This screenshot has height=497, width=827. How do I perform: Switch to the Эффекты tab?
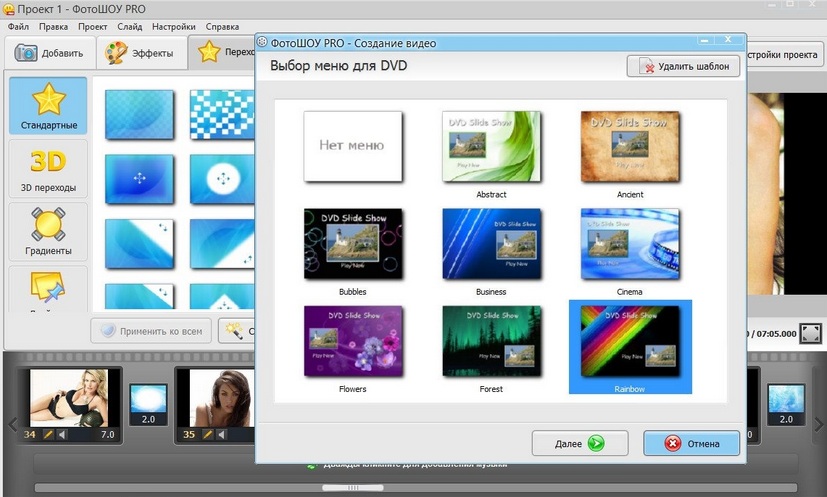pyautogui.click(x=142, y=52)
